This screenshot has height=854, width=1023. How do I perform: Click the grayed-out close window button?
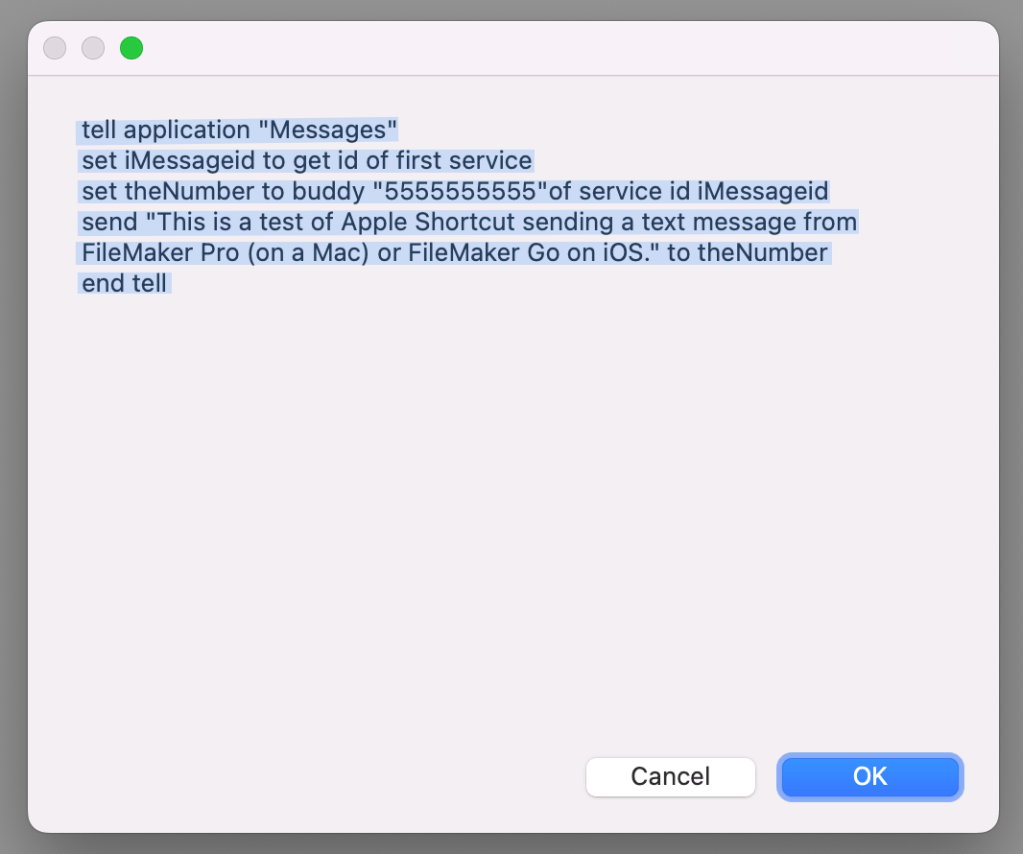[x=55, y=48]
